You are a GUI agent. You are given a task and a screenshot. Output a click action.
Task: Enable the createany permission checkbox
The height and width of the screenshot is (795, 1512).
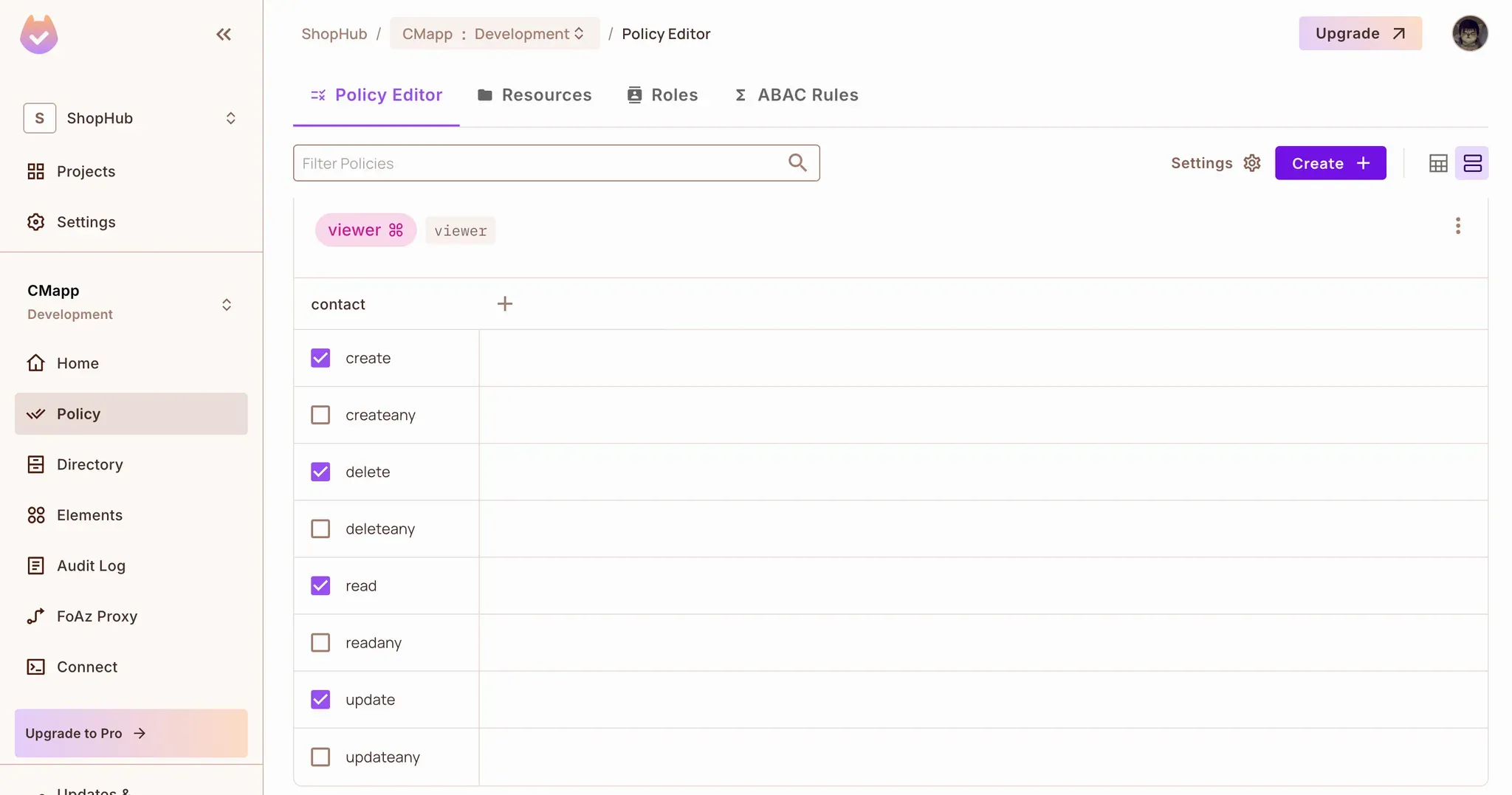(x=320, y=415)
